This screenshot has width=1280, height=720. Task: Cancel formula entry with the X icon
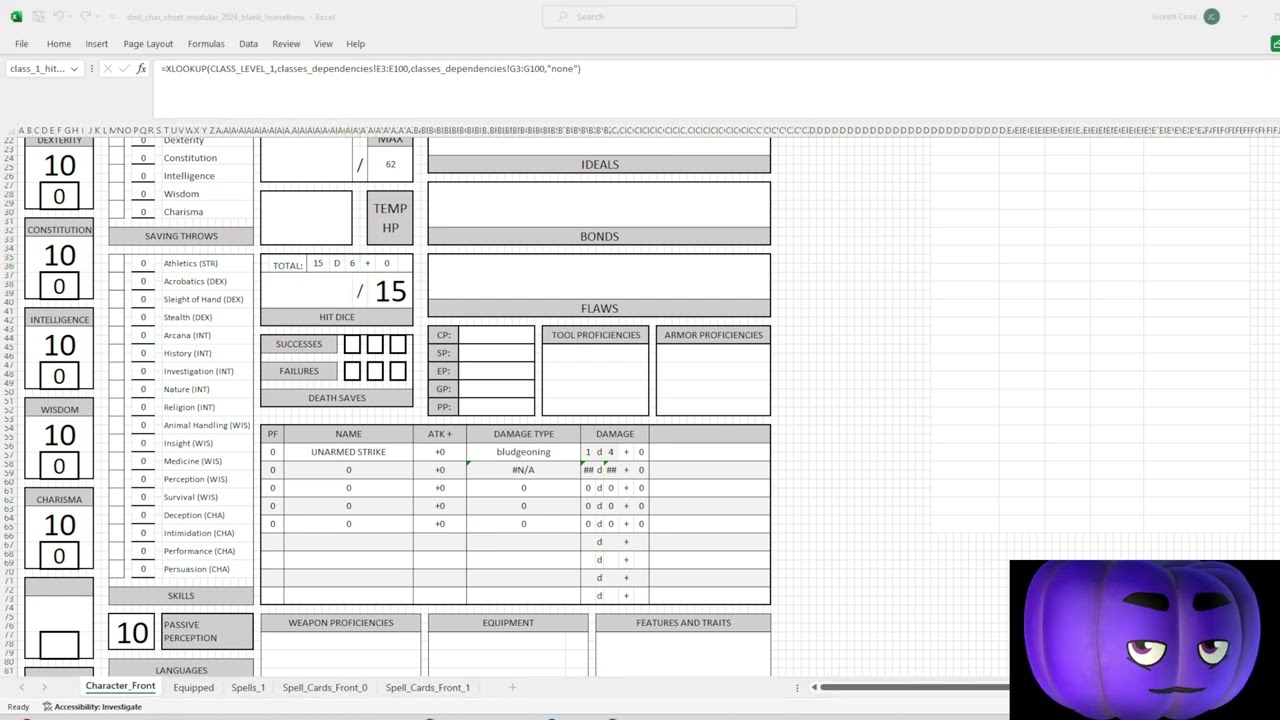108,69
